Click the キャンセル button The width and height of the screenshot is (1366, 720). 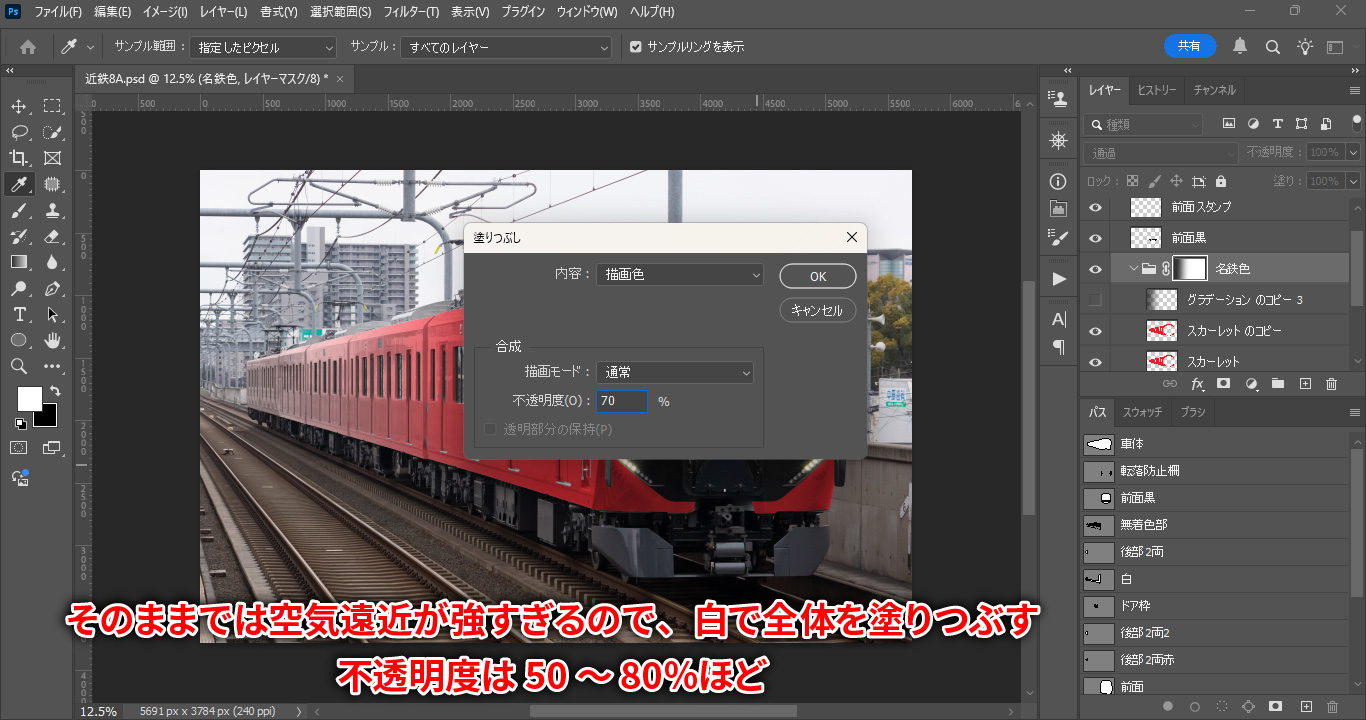[x=817, y=310]
